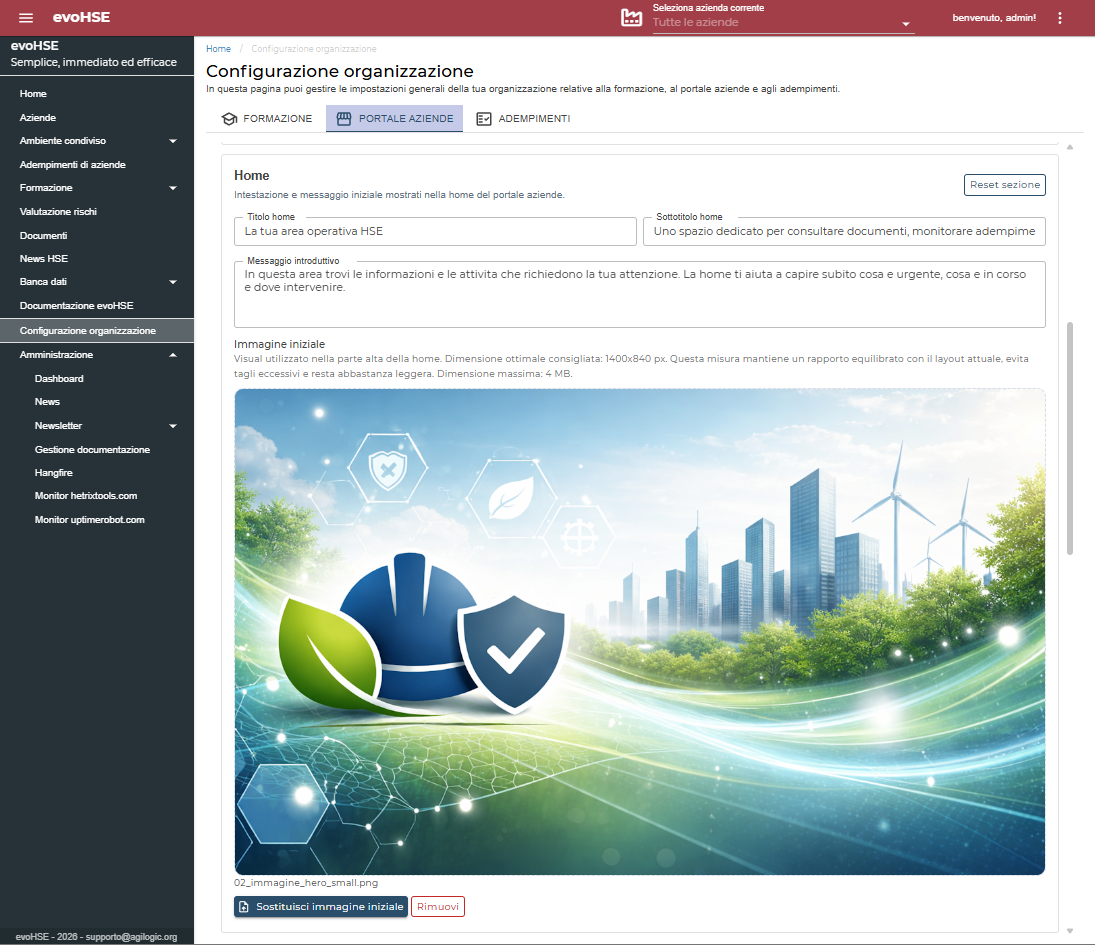Click the Reset sezione button

[x=1004, y=185]
